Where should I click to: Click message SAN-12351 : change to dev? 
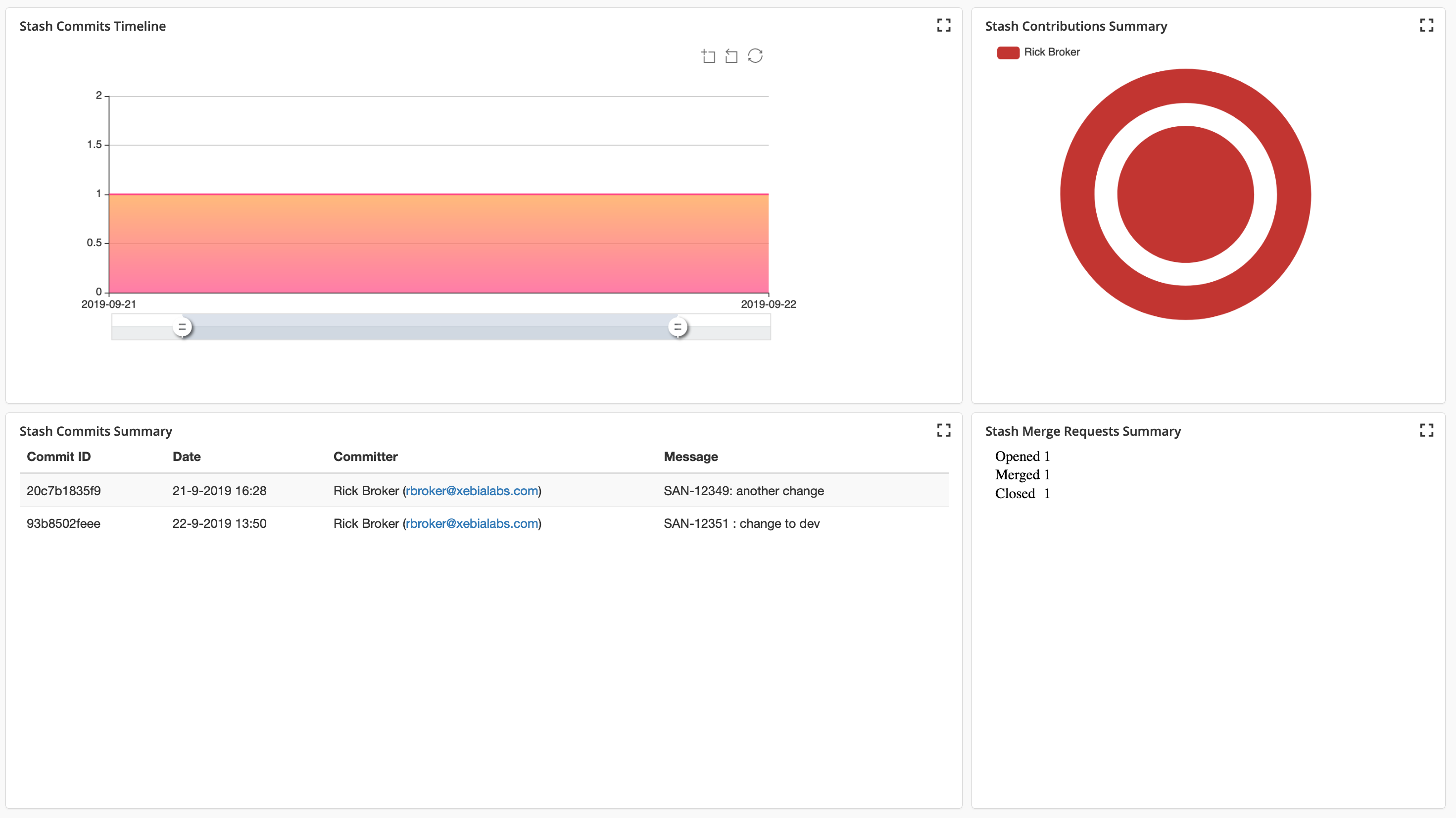point(741,523)
